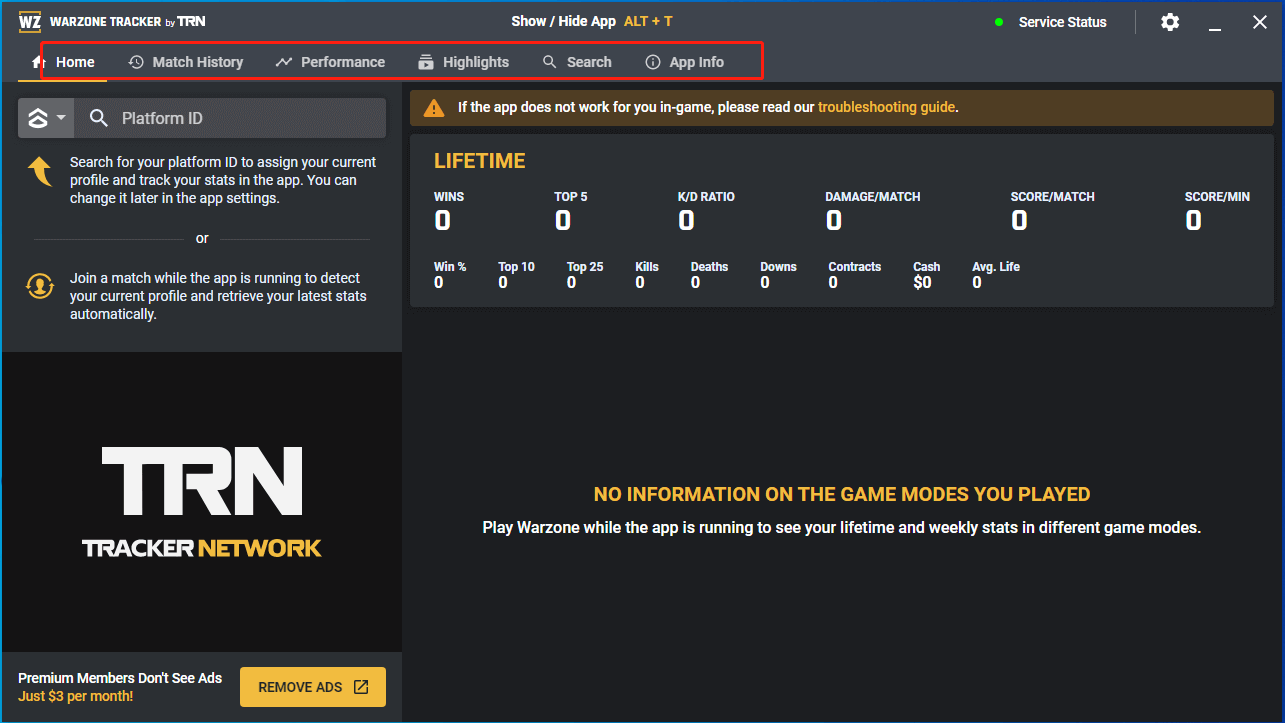Go to the Performance tab
The height and width of the screenshot is (723, 1285).
tap(330, 62)
